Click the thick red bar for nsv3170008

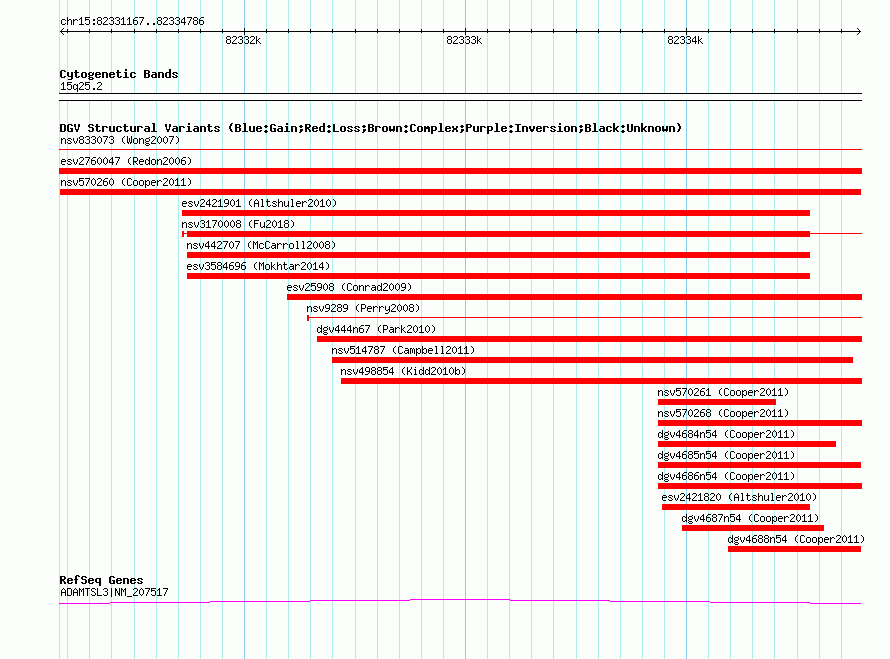(498, 234)
